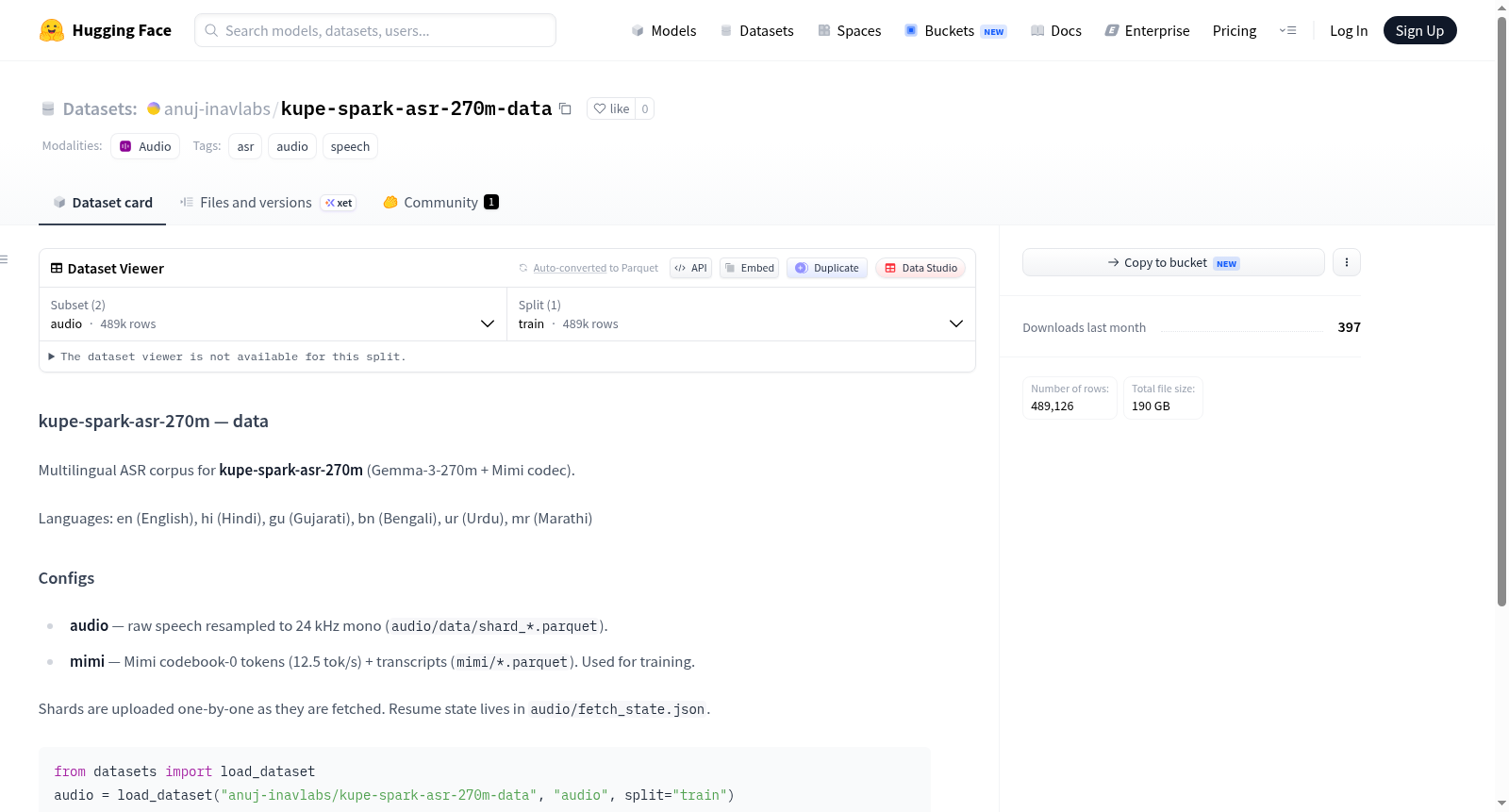The image size is (1509, 812).
Task: Click the Log In link
Action: [1349, 30]
